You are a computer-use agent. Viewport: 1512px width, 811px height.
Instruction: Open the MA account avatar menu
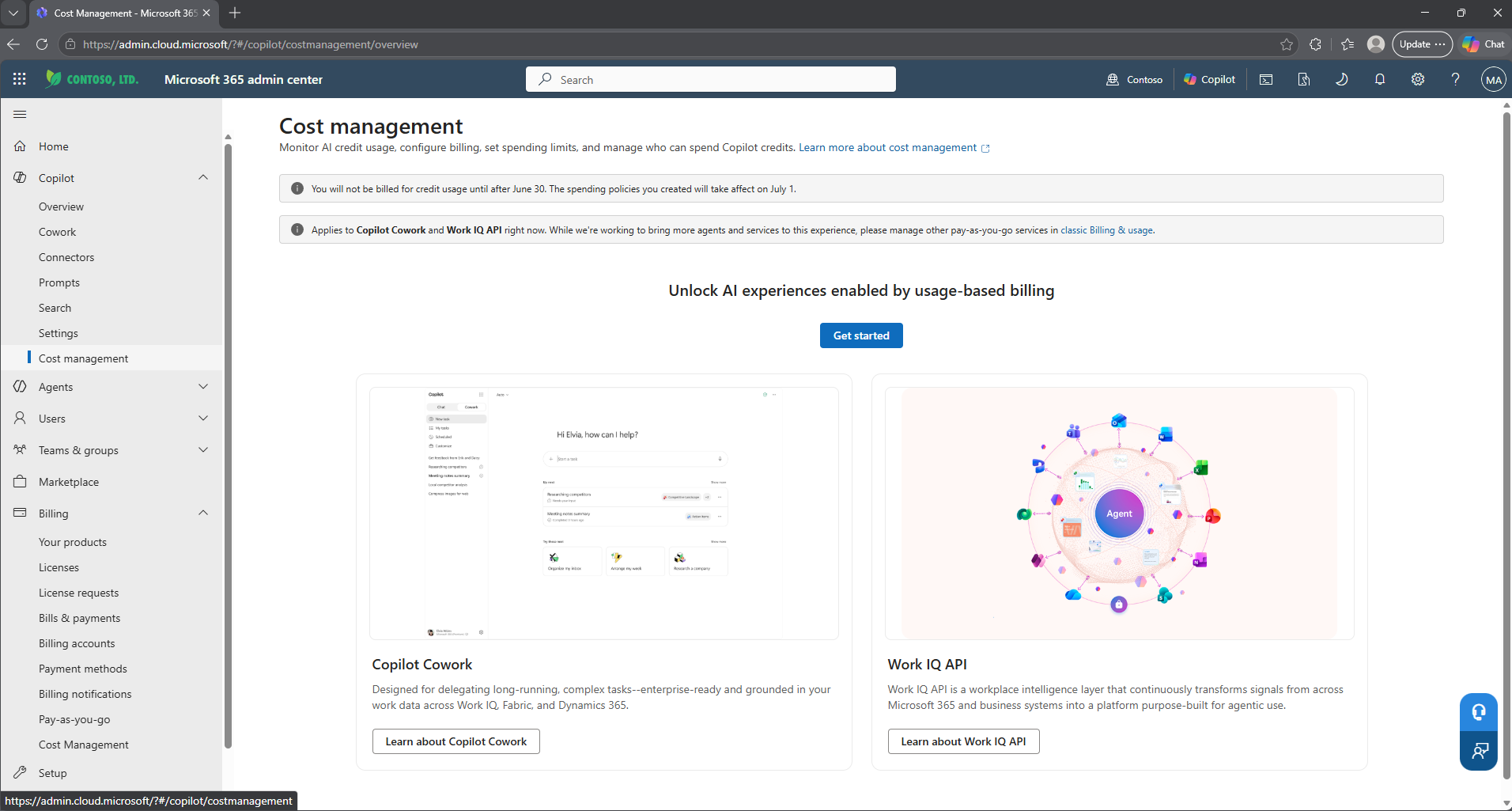click(1493, 79)
